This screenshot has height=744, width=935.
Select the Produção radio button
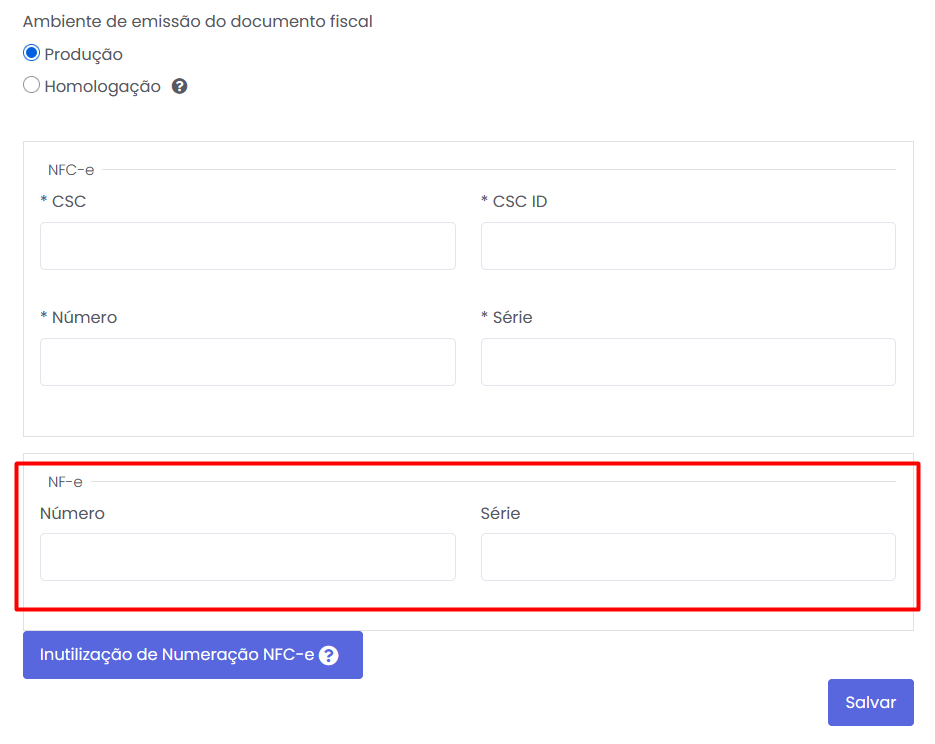point(31,54)
